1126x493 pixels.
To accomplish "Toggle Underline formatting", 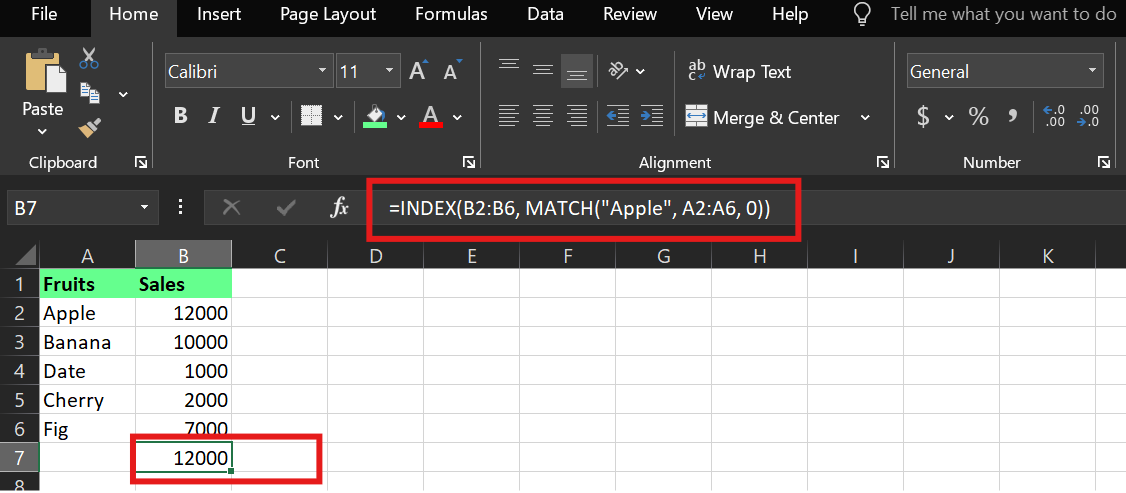I will 248,116.
